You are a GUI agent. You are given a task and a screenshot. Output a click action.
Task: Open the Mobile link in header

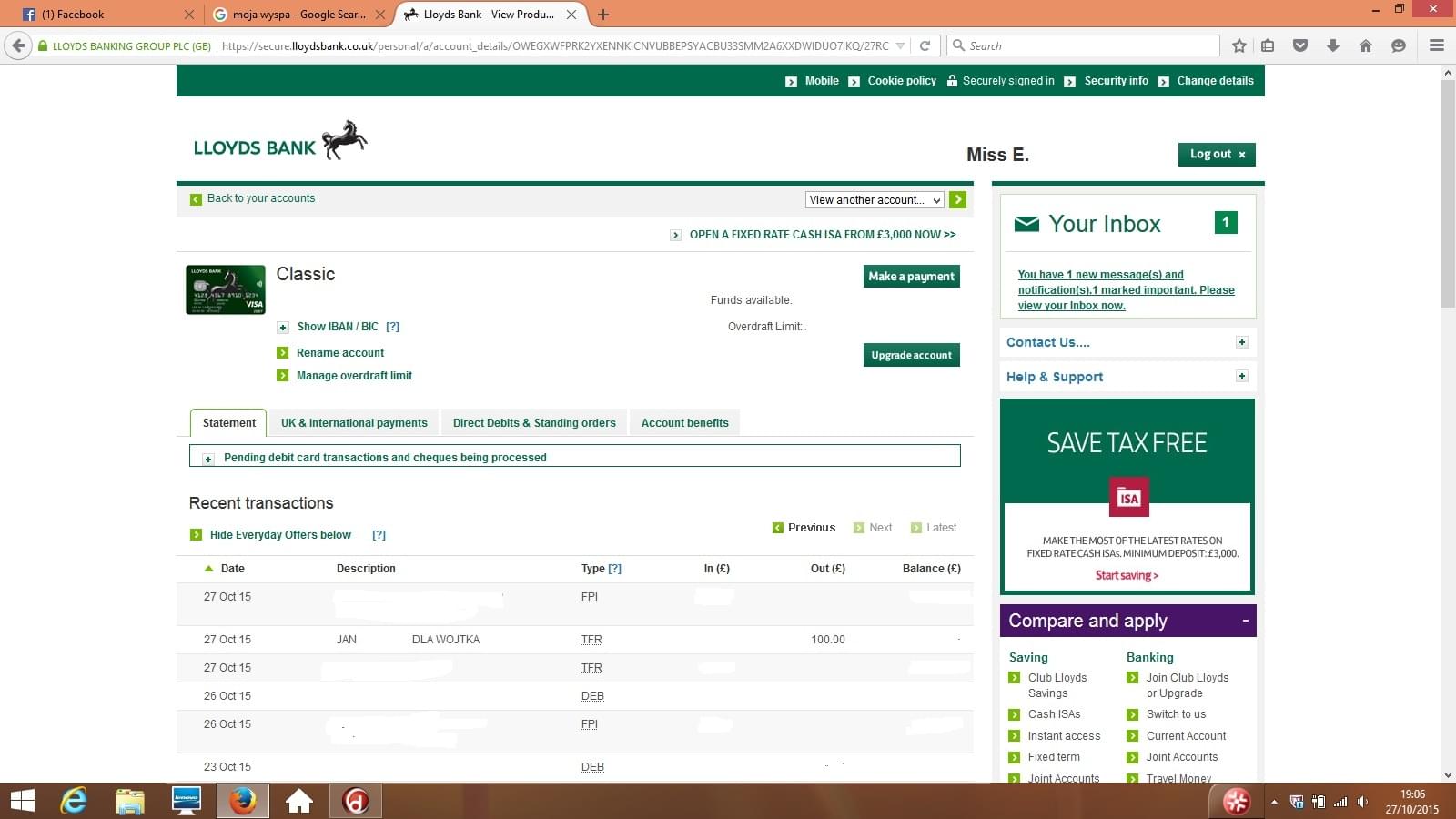pos(822,80)
